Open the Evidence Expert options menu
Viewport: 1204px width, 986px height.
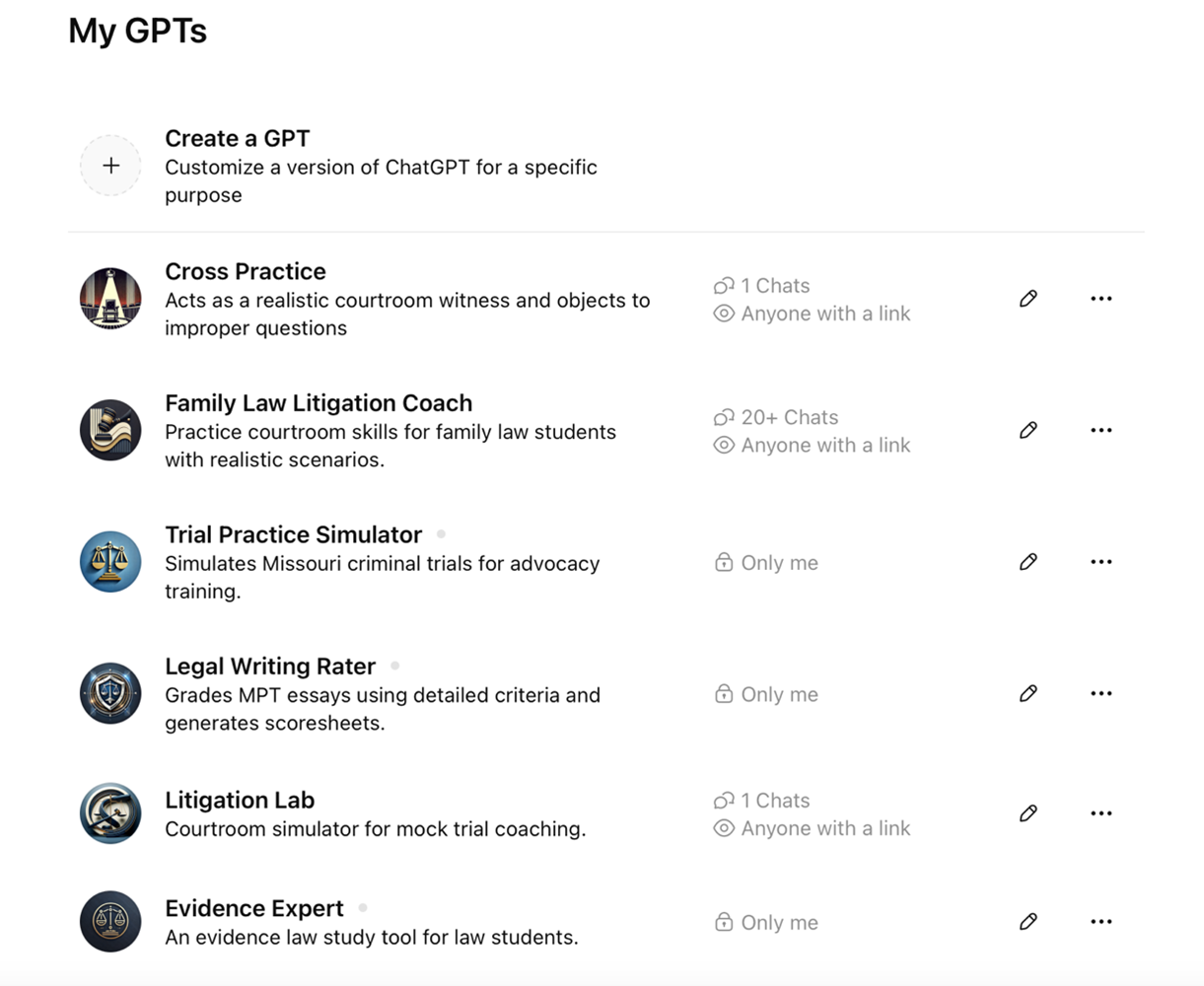[x=1101, y=921]
